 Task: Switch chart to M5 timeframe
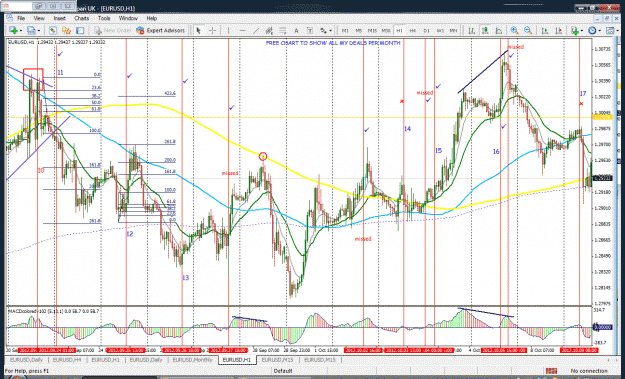359,30
